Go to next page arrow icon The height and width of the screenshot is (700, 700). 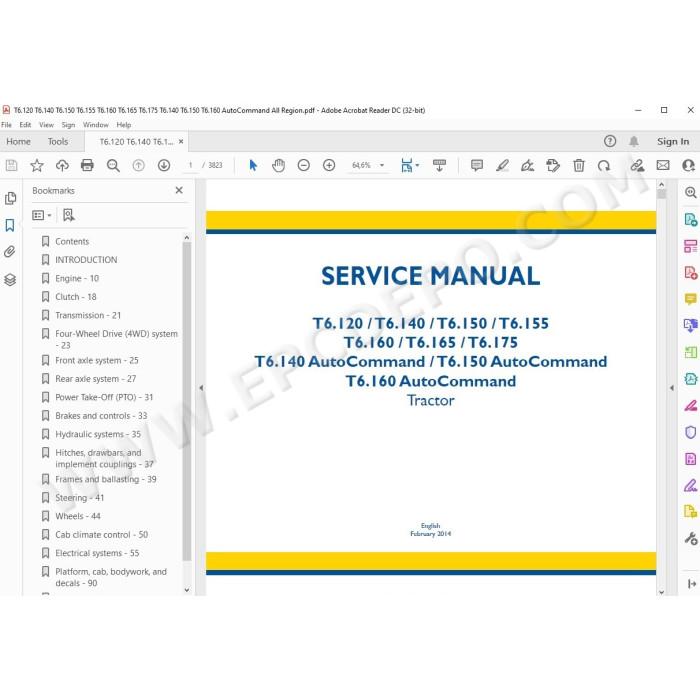(x=164, y=165)
